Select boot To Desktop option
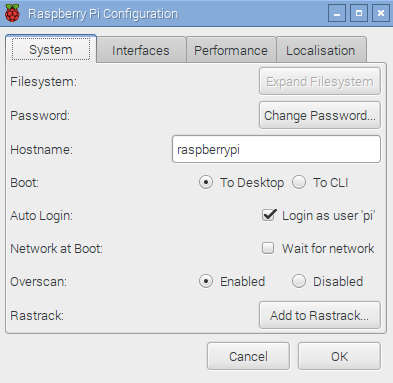This screenshot has width=393, height=383. 241,182
